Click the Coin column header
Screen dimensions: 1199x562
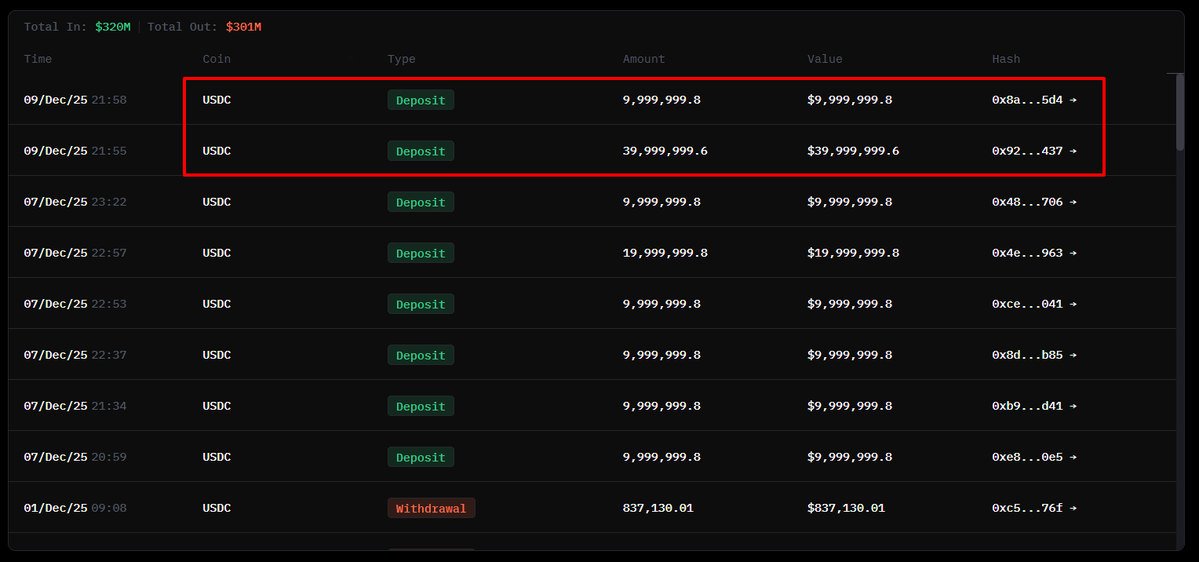click(216, 59)
